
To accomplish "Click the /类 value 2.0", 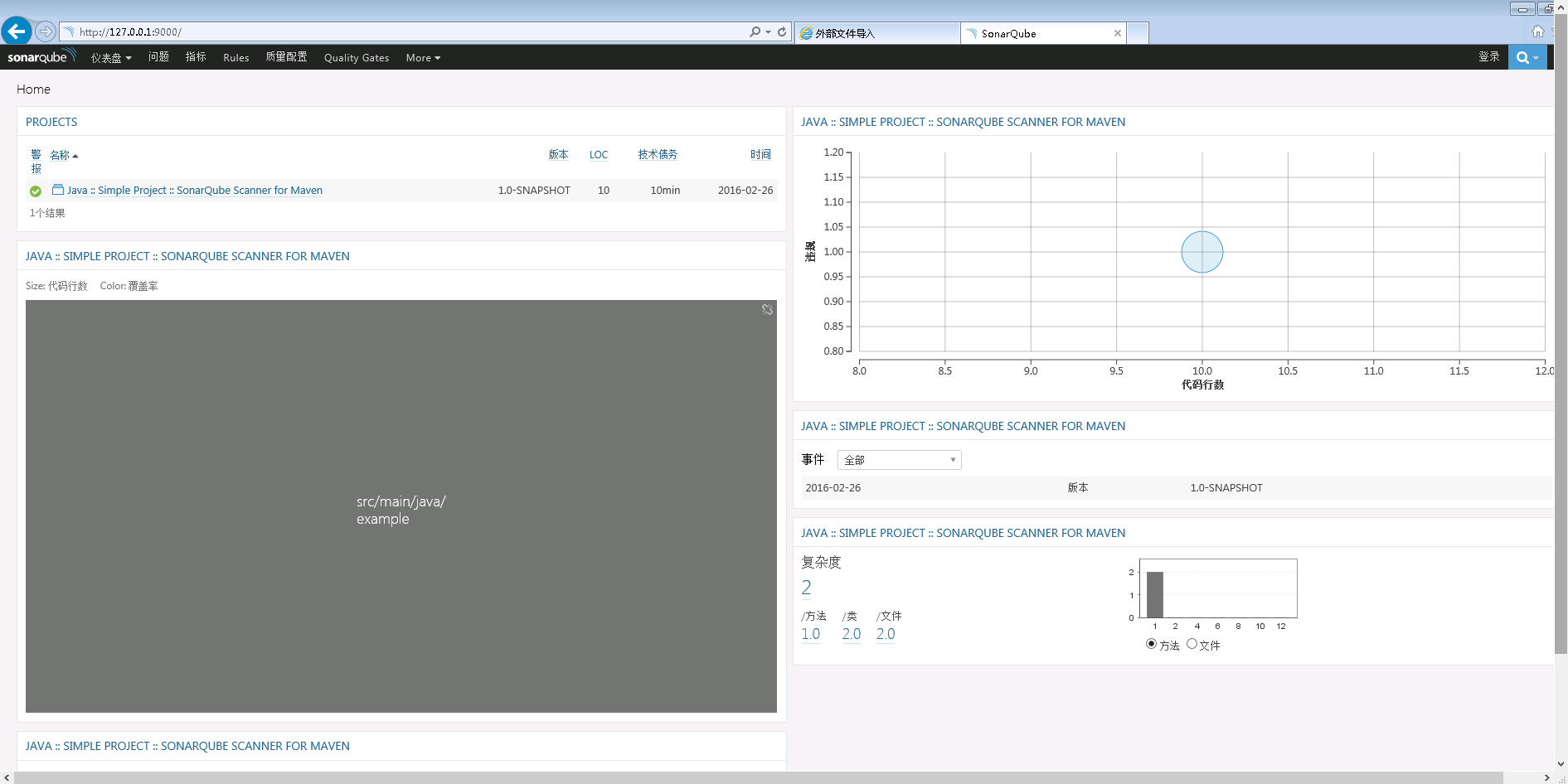I will pos(852,634).
